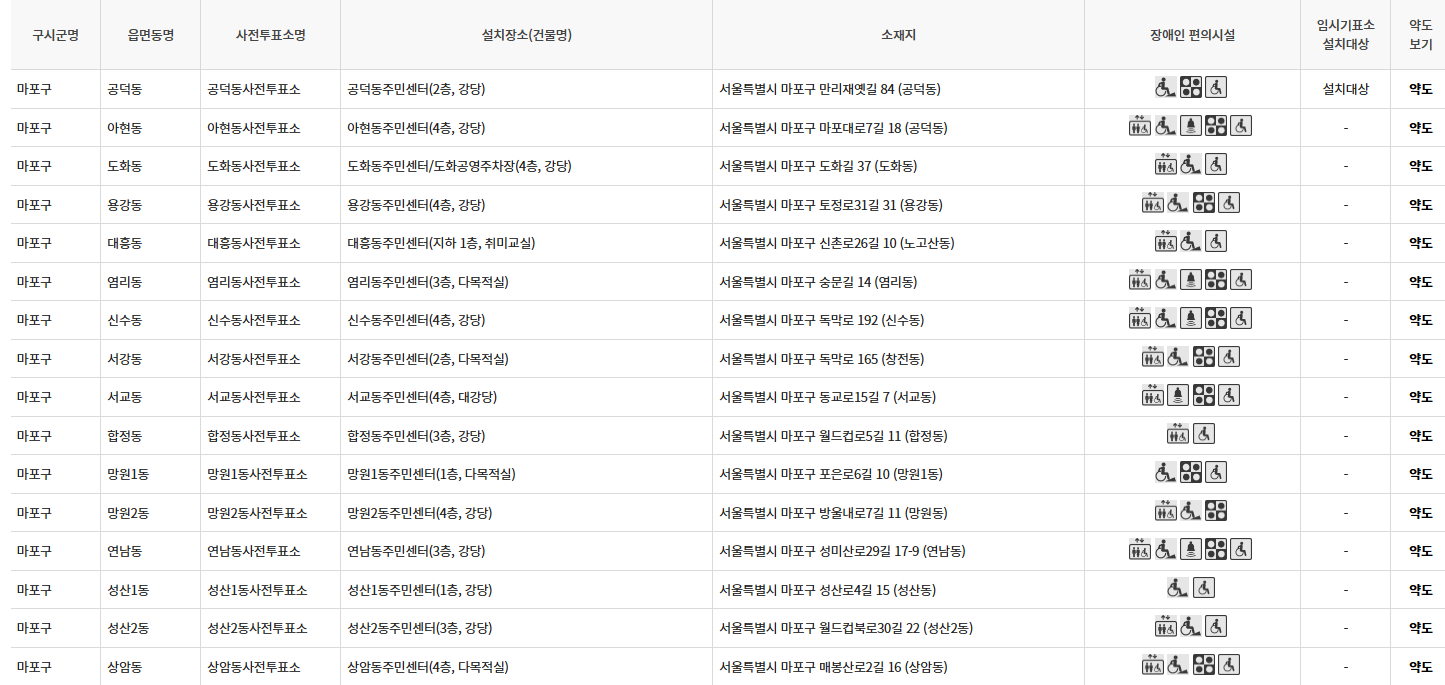The height and width of the screenshot is (685, 1445).
Task: Click the wheelchair ramp icon for 망원2동
Action: pos(1190,511)
